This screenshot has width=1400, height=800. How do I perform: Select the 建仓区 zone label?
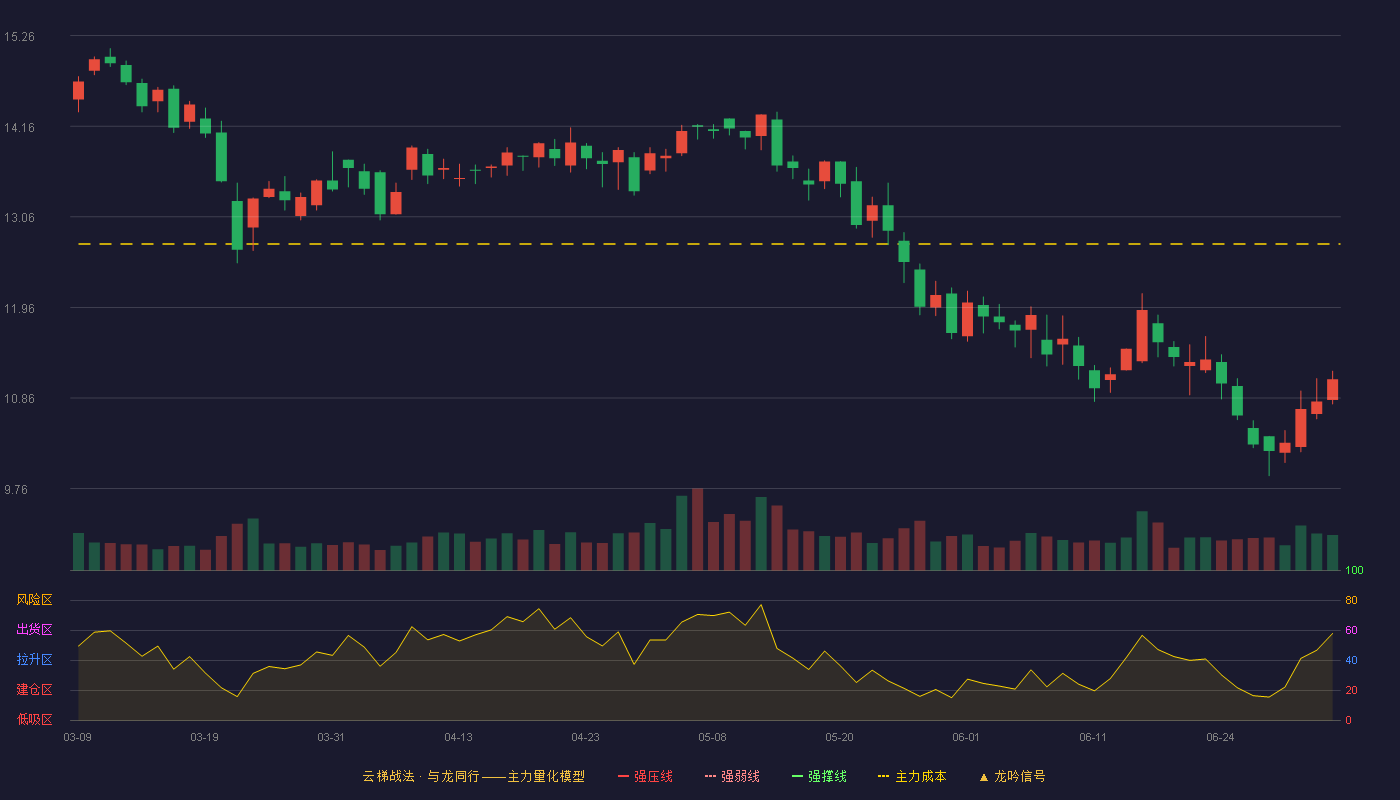[34, 690]
